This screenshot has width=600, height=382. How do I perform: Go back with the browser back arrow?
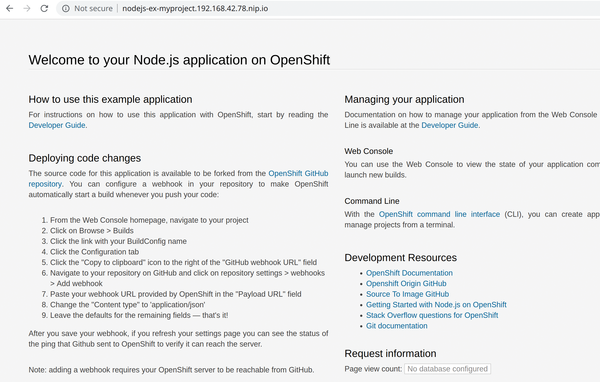(x=10, y=8)
